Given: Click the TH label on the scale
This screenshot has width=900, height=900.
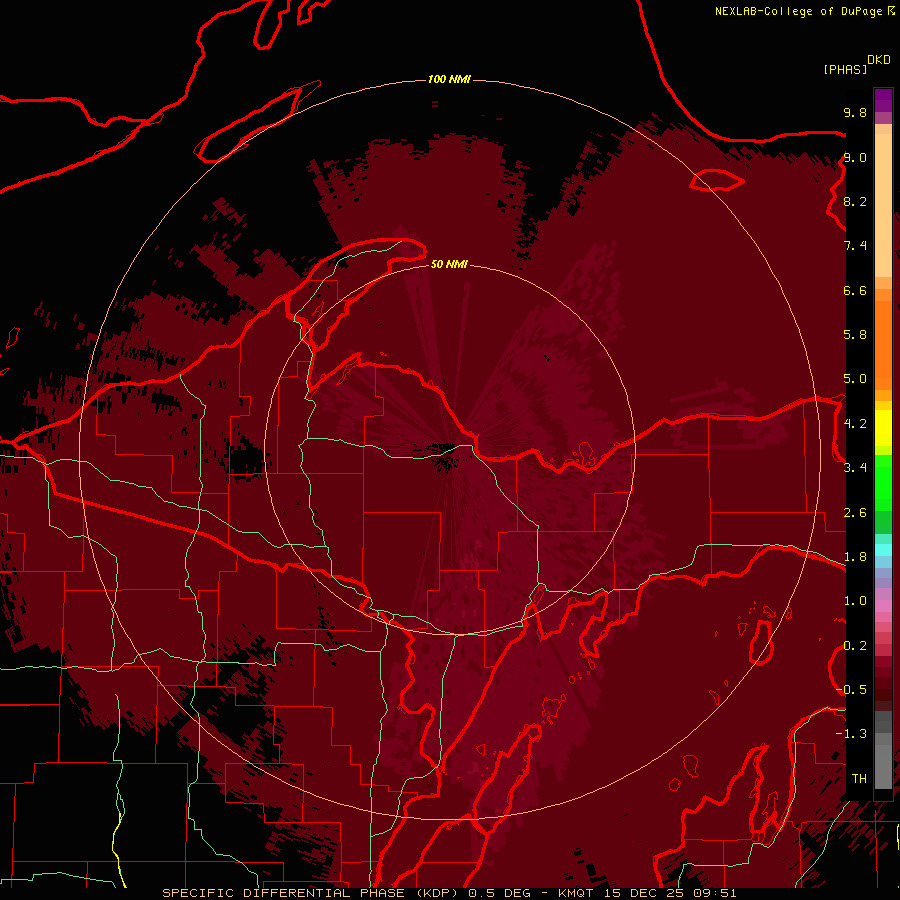Looking at the screenshot, I should point(859,779).
